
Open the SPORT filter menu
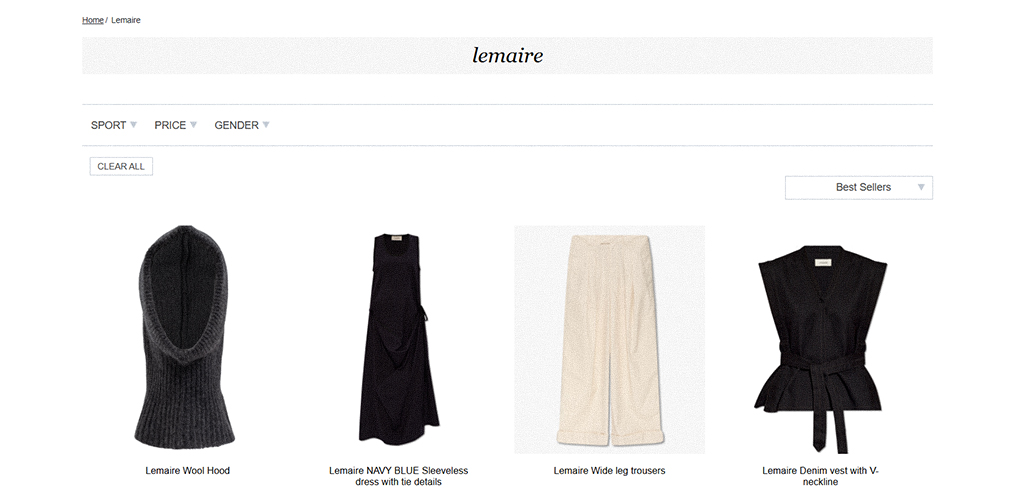[x=108, y=125]
